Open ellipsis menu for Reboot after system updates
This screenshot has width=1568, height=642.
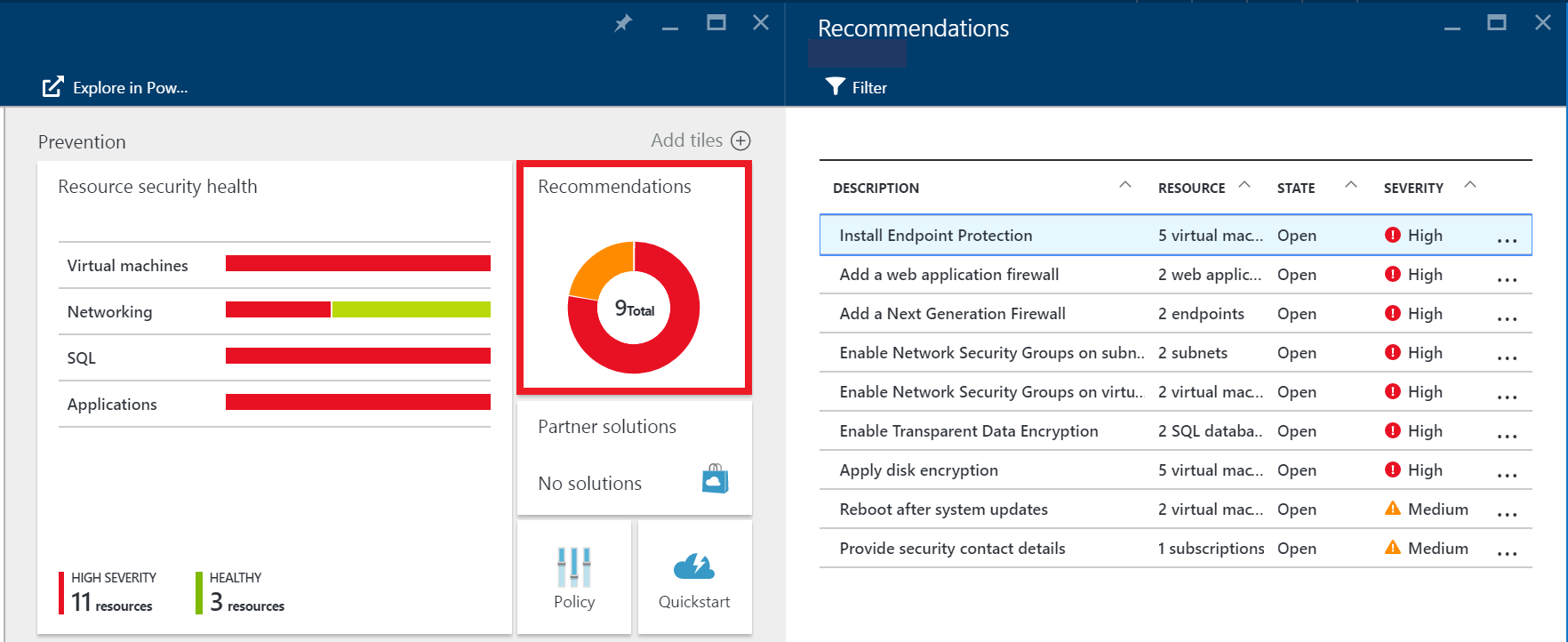coord(1507,515)
